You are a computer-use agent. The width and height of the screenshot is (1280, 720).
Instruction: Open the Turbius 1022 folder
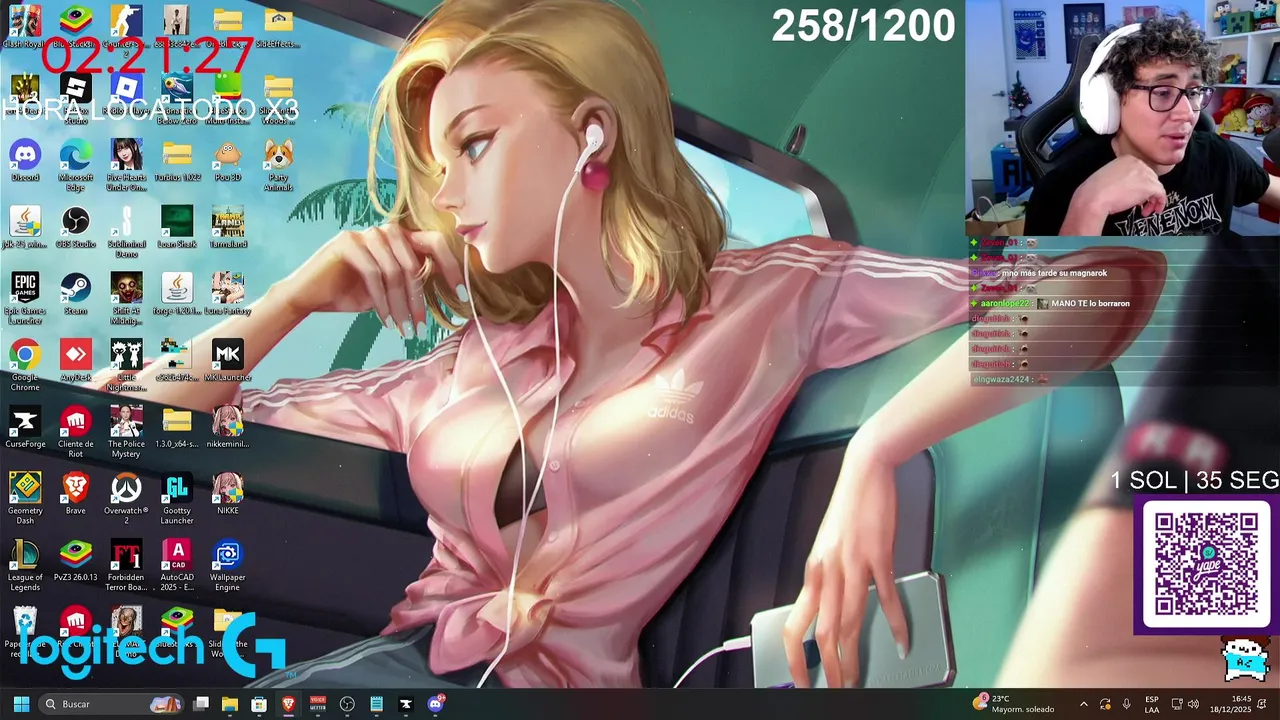click(177, 161)
